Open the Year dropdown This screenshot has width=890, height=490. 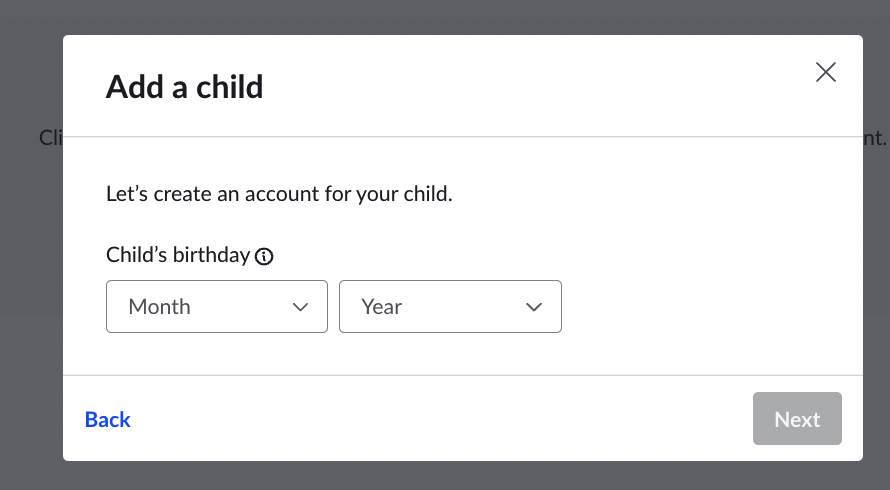pos(450,307)
